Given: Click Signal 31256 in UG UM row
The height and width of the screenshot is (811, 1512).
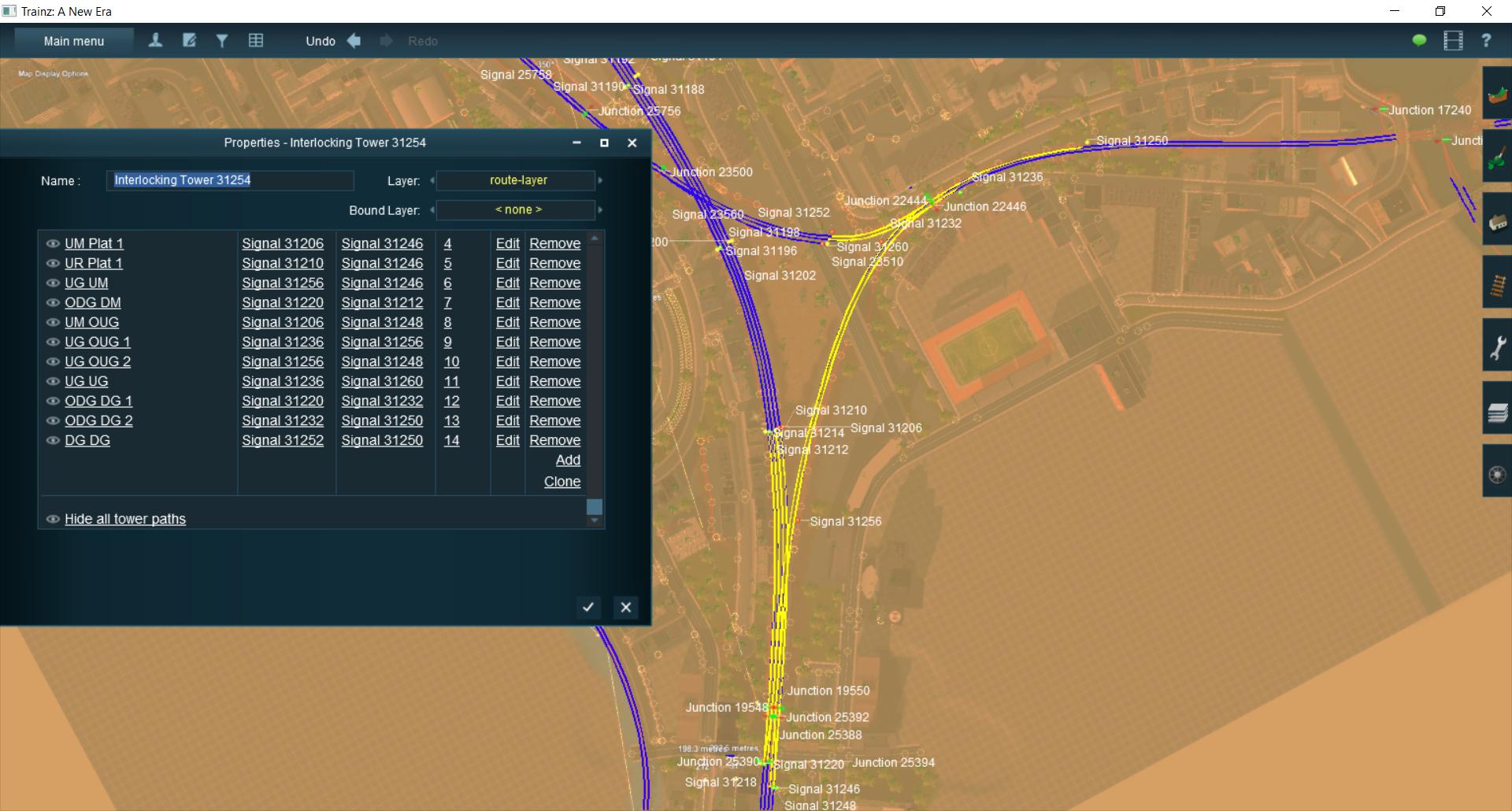Looking at the screenshot, I should (x=283, y=283).
